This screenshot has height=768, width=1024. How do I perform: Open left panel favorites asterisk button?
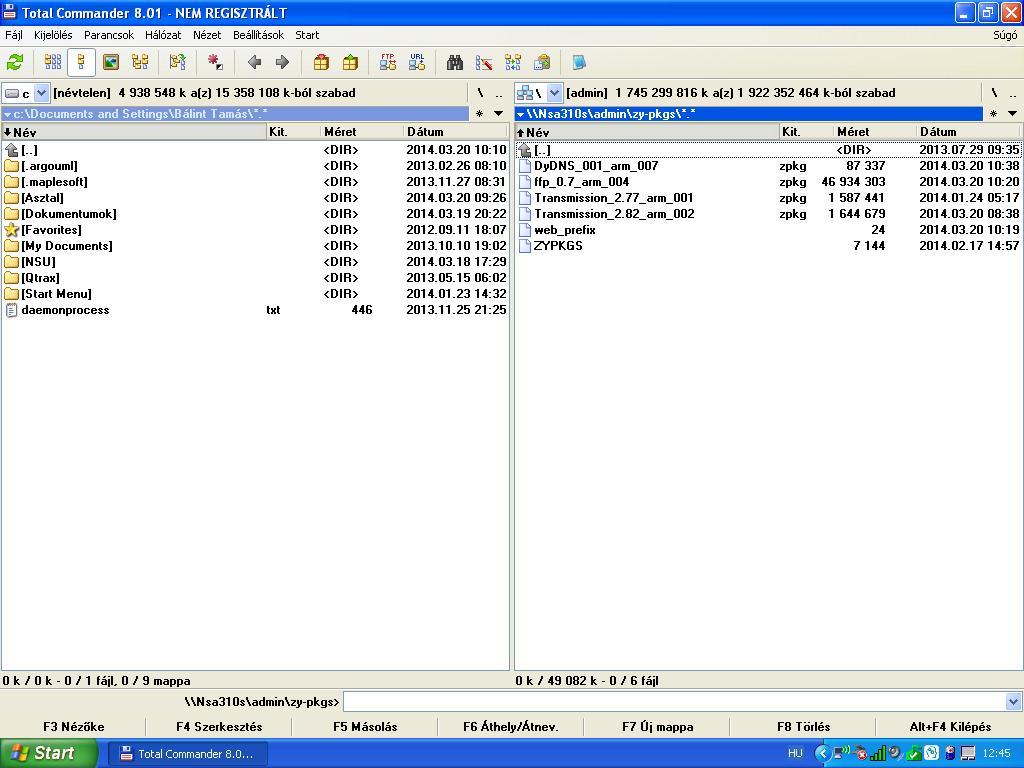click(x=479, y=114)
